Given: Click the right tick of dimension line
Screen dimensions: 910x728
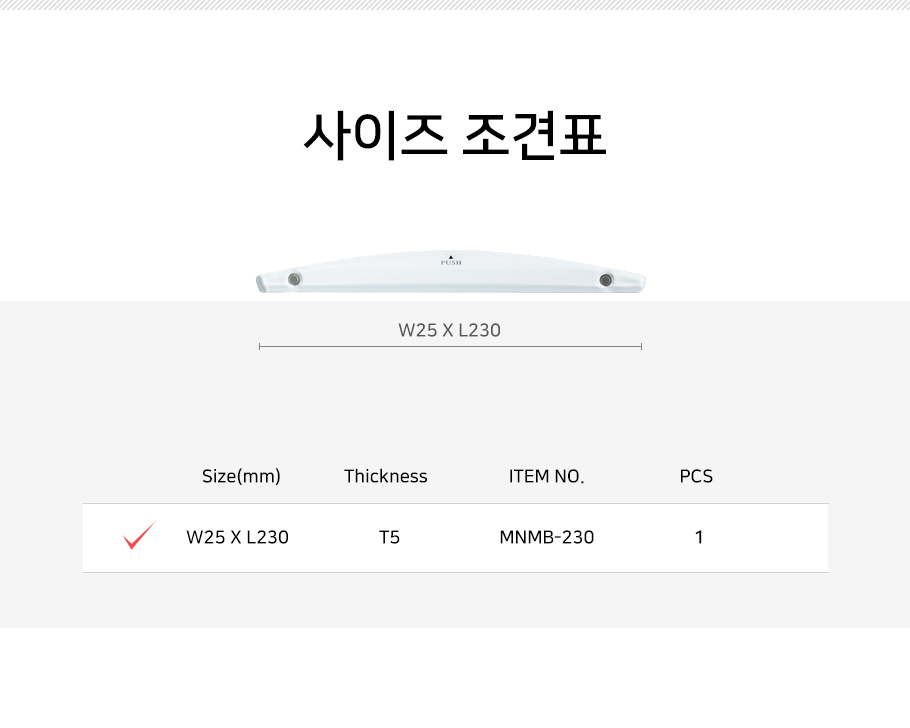Looking at the screenshot, I should tap(641, 346).
